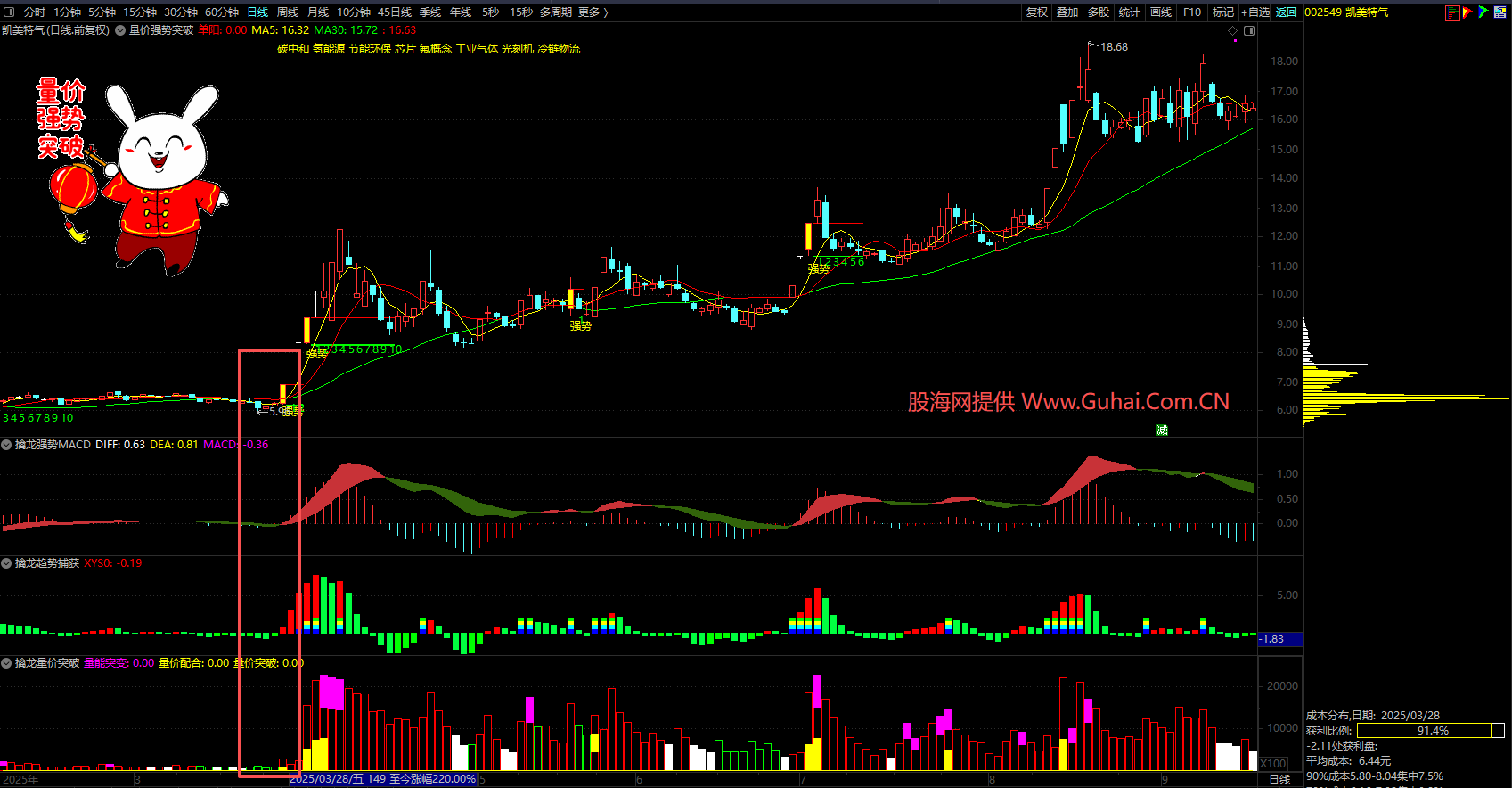Click the +自选 add to watchlist button

1255,12
